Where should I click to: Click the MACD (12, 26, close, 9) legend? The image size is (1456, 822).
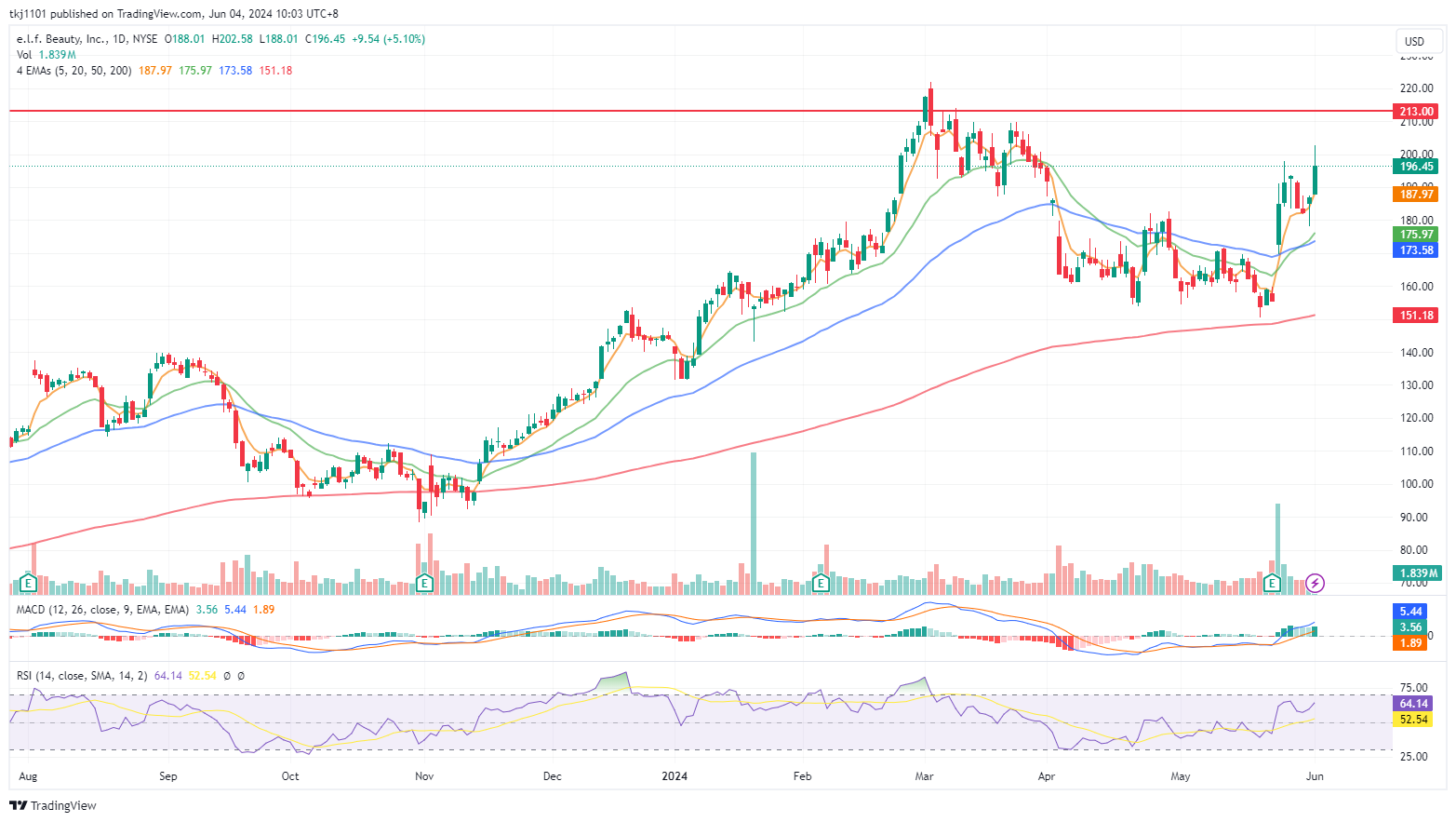click(x=102, y=610)
